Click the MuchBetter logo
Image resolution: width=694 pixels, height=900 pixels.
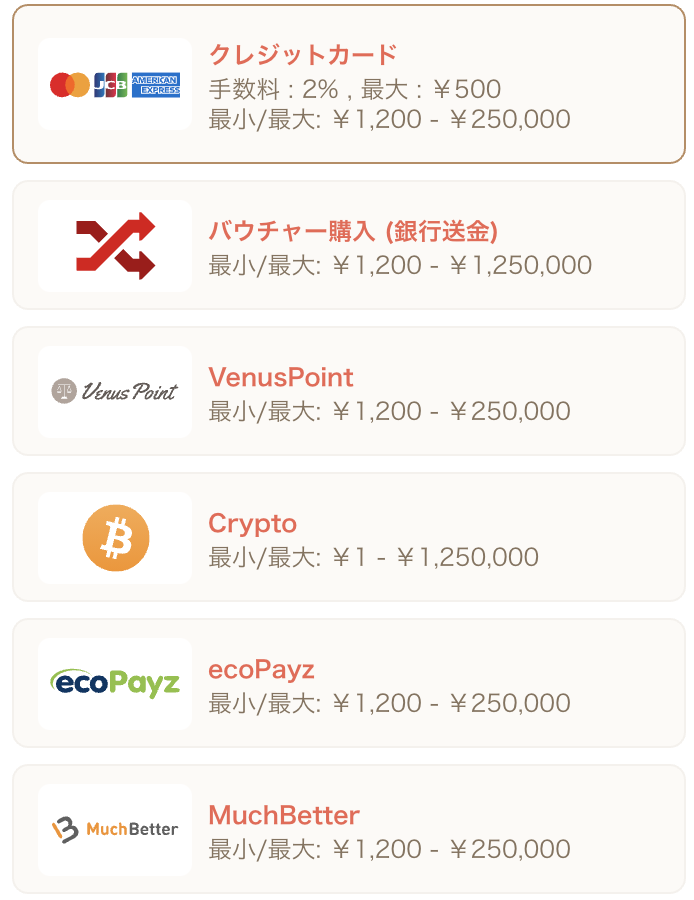click(x=115, y=829)
